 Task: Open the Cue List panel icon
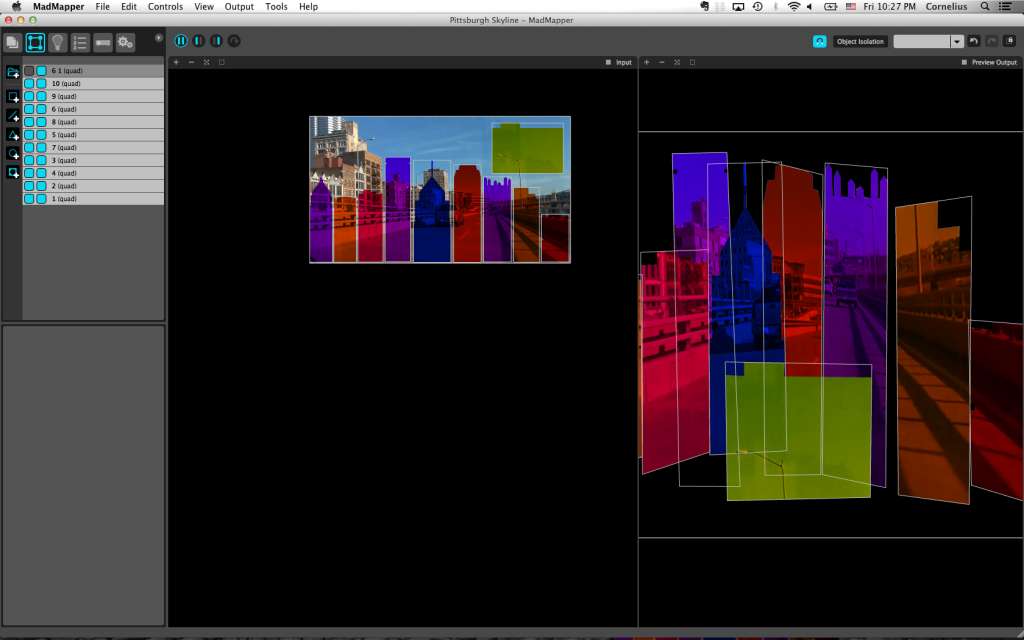pos(80,42)
